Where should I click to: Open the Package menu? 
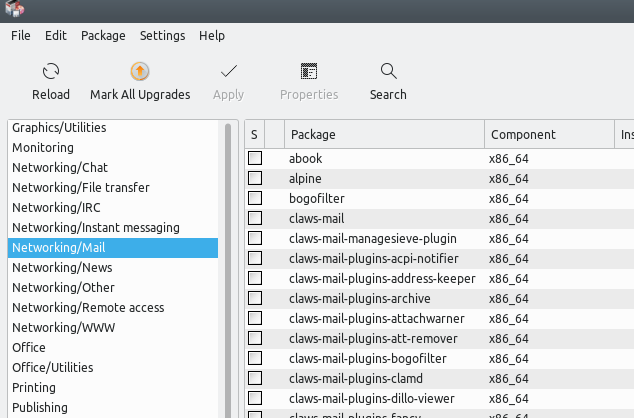[103, 36]
